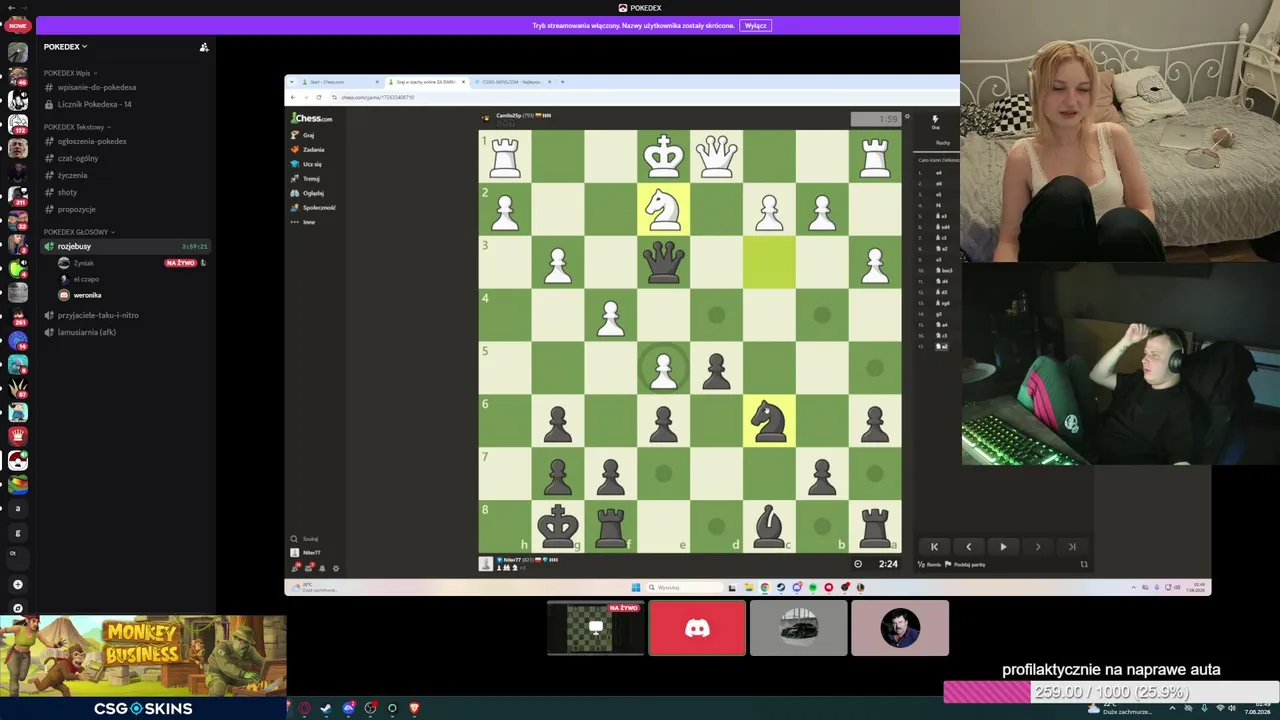
Task: Open Ucz się in the Chess.com sidebar
Action: (306, 164)
